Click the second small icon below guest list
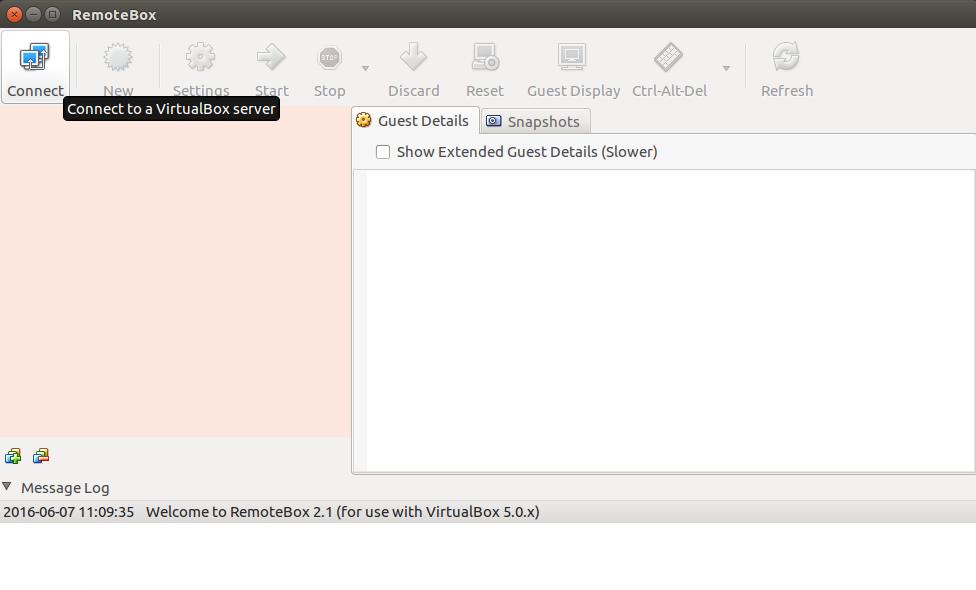Screen dimensions: 976x590 pyautogui.click(x=41, y=456)
